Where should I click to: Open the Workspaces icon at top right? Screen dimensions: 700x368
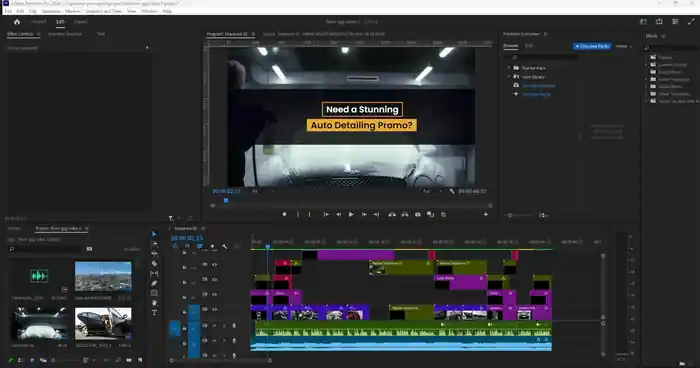click(643, 21)
